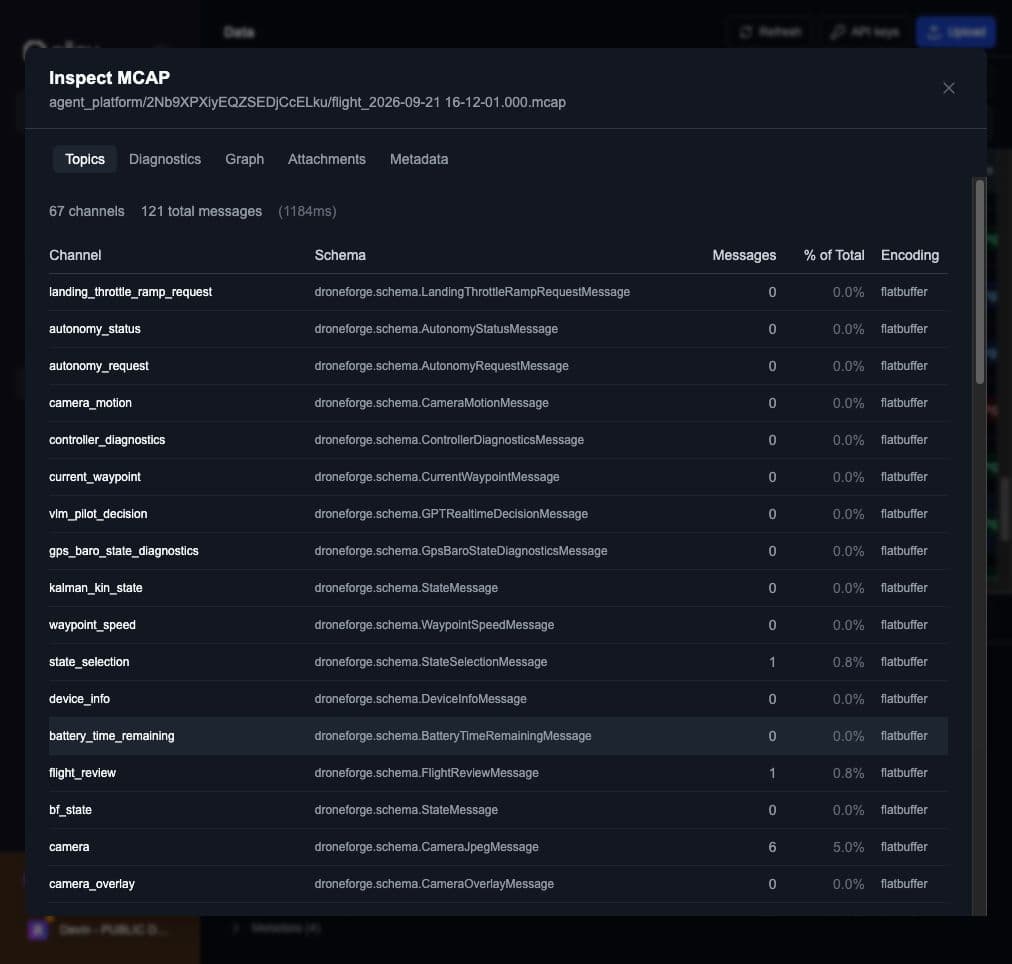Viewport: 1012px width, 964px height.
Task: View the Metadata tab
Action: coord(419,159)
